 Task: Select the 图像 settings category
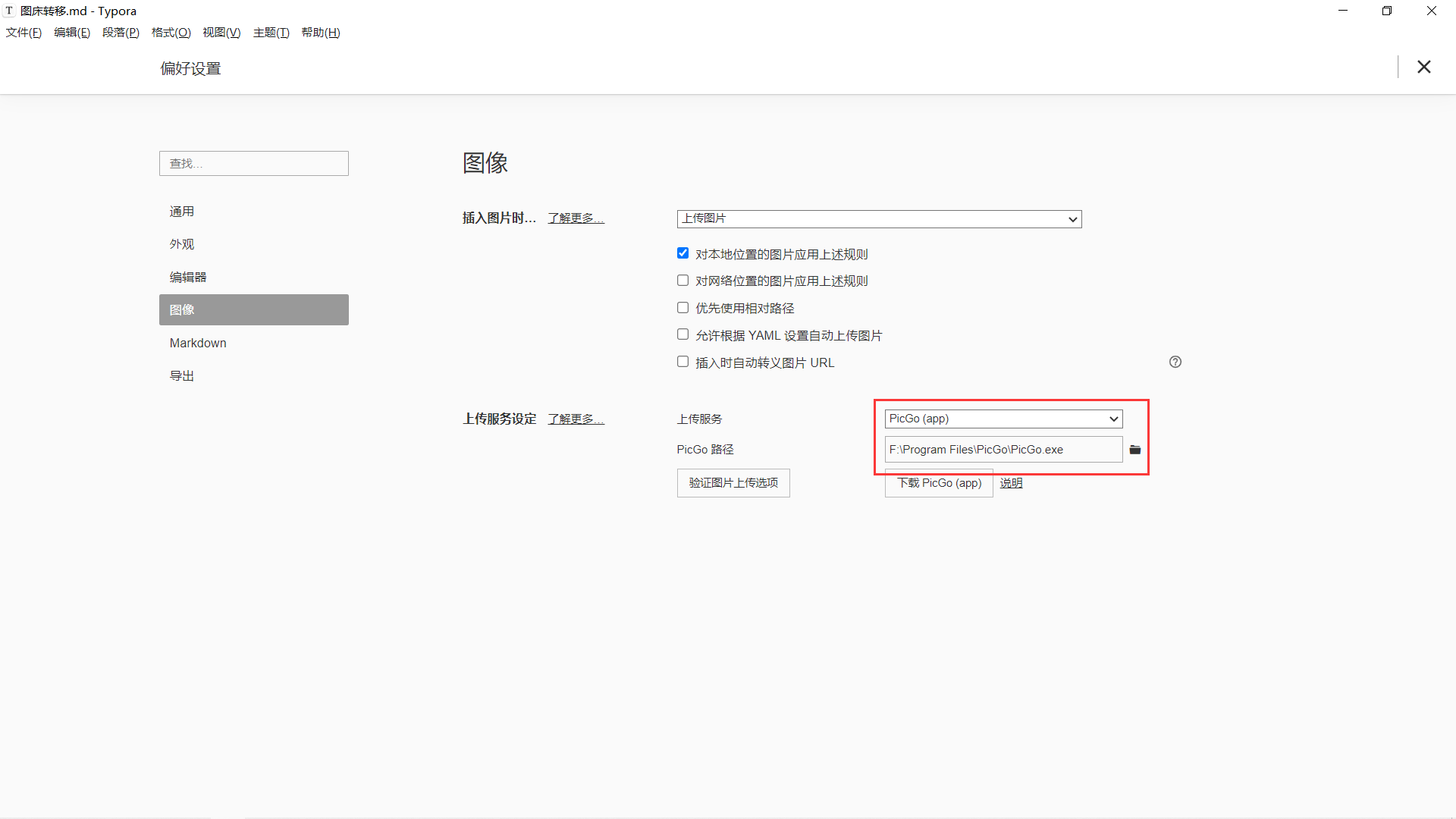(x=254, y=309)
